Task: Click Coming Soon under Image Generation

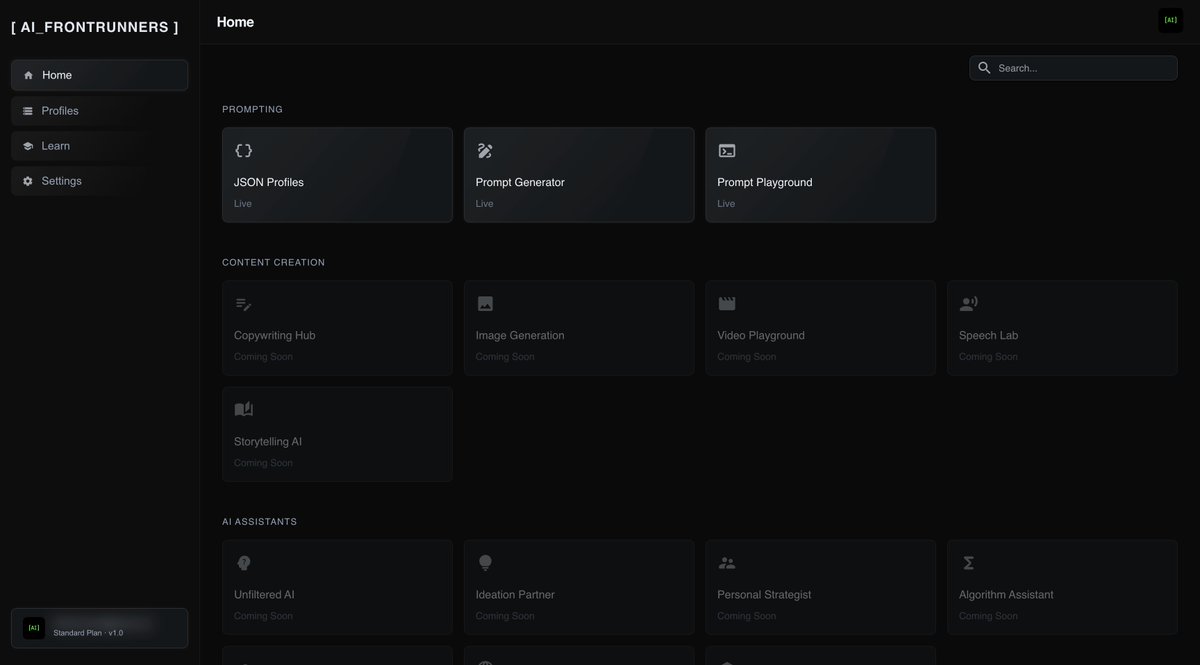Action: 505,357
